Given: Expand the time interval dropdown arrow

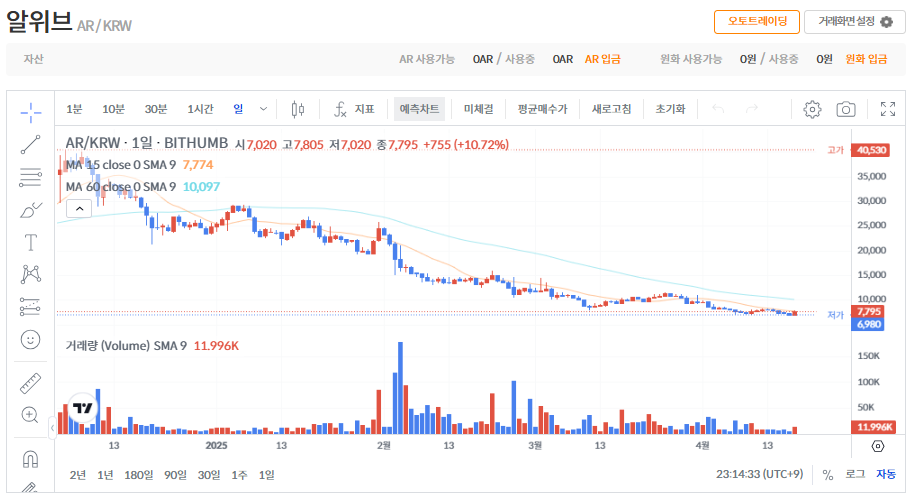Looking at the screenshot, I should 263,109.
